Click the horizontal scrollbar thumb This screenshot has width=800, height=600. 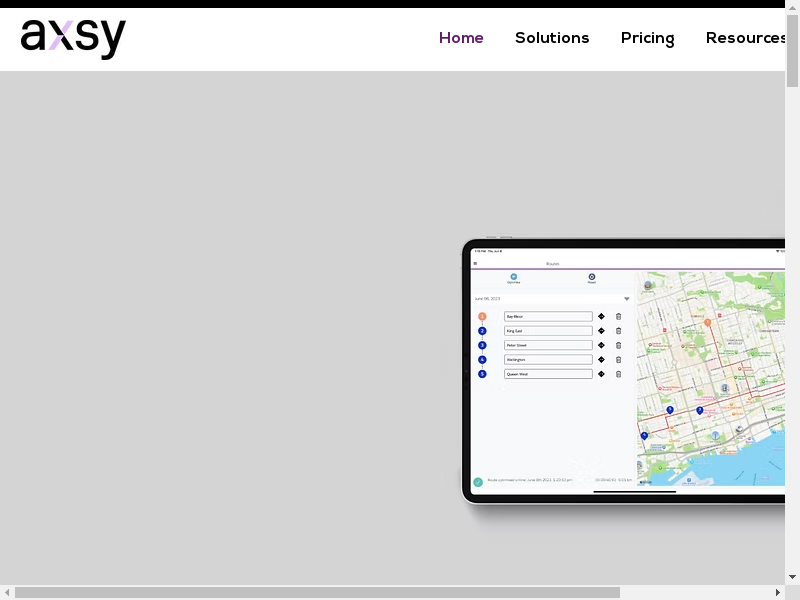pos(316,592)
